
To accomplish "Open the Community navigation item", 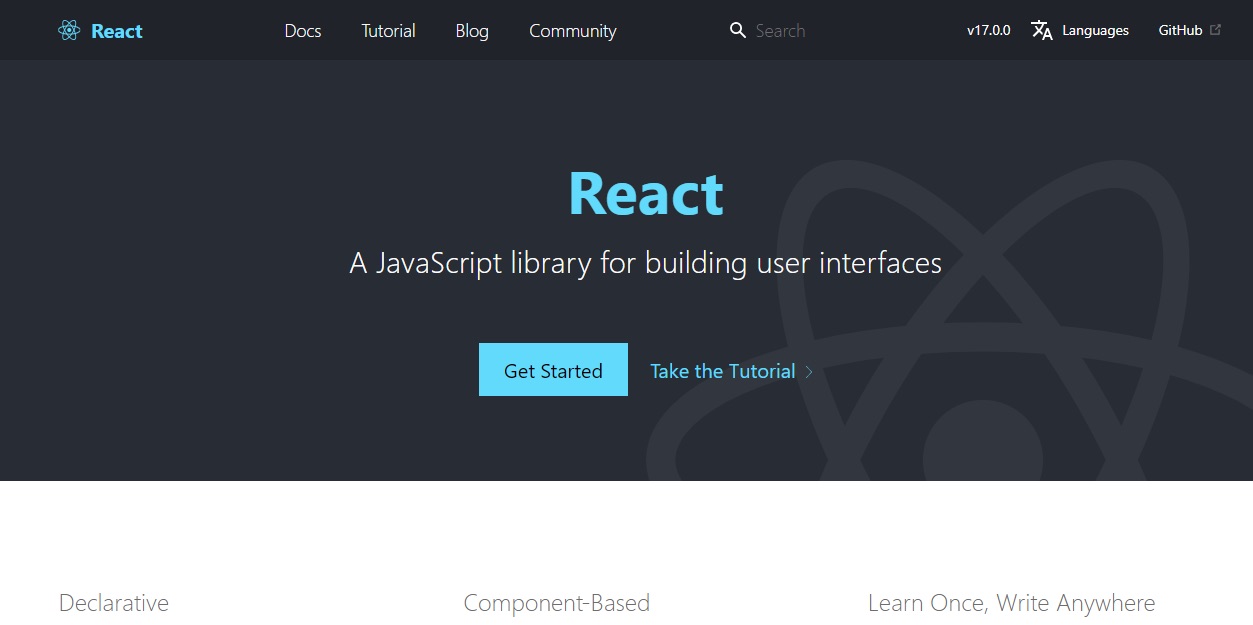I will point(573,31).
